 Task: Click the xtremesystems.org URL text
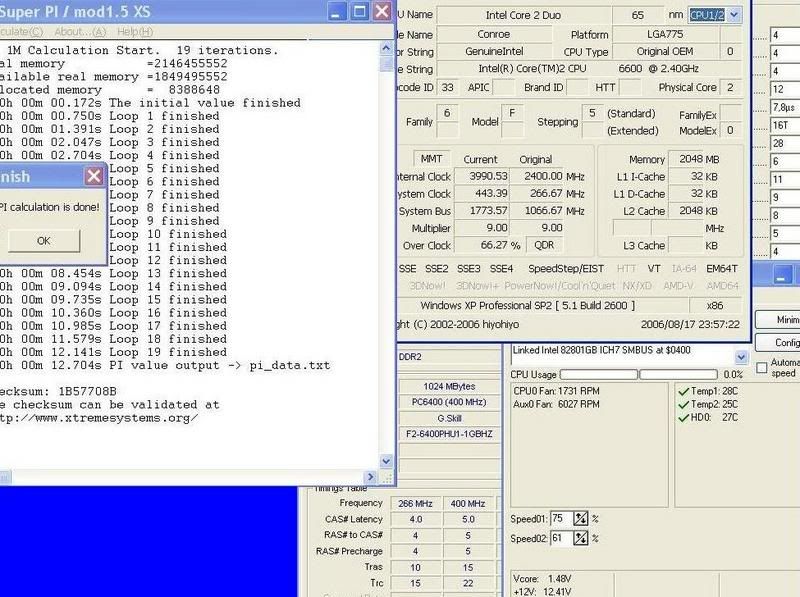click(99, 418)
